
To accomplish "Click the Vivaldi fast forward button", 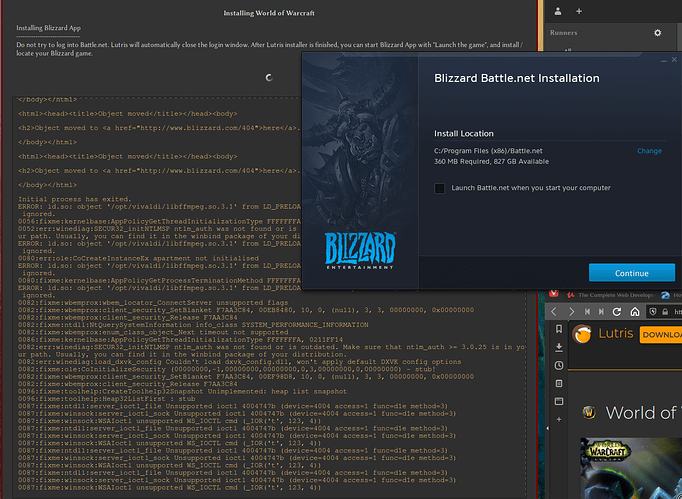I will [601, 311].
